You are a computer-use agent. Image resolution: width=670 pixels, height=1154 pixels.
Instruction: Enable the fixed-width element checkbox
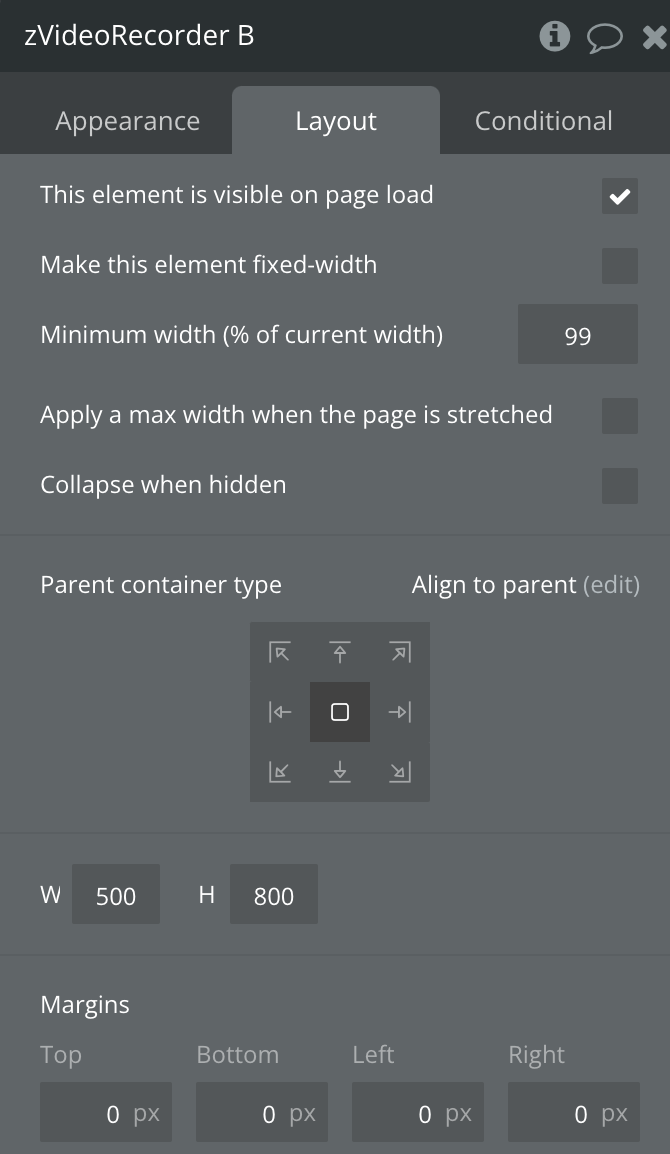point(619,266)
